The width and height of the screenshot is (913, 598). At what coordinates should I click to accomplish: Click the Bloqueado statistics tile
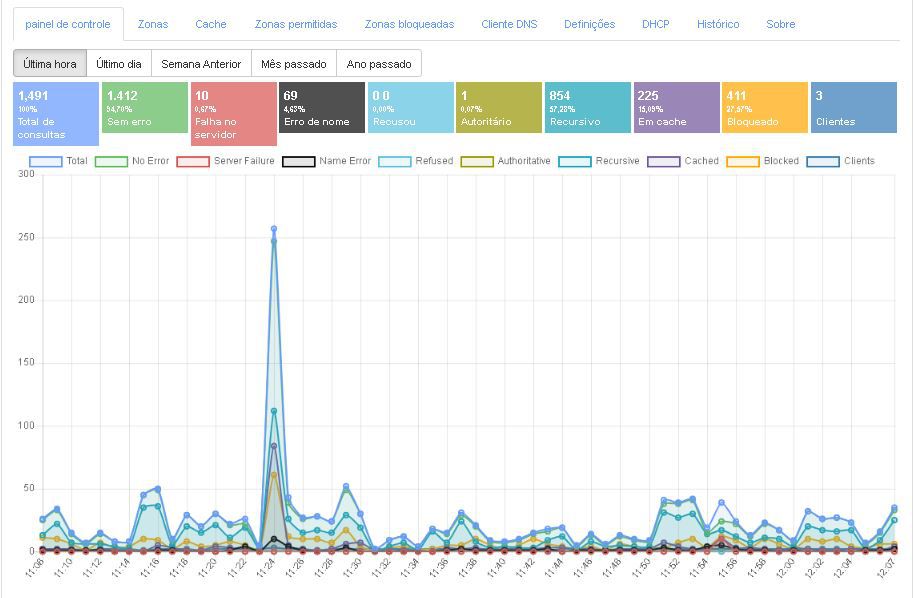pyautogui.click(x=764, y=108)
